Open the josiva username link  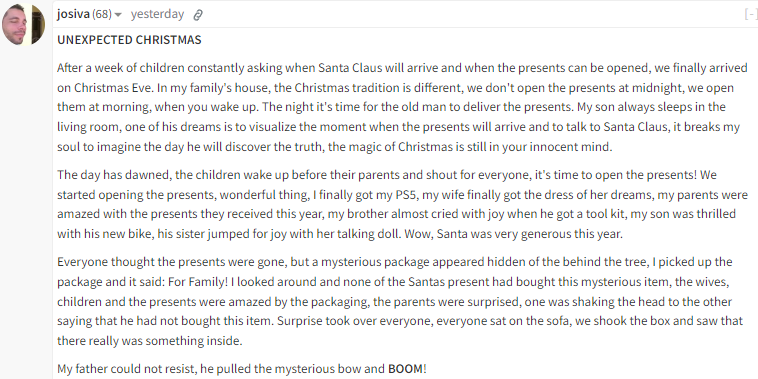[x=73, y=15]
